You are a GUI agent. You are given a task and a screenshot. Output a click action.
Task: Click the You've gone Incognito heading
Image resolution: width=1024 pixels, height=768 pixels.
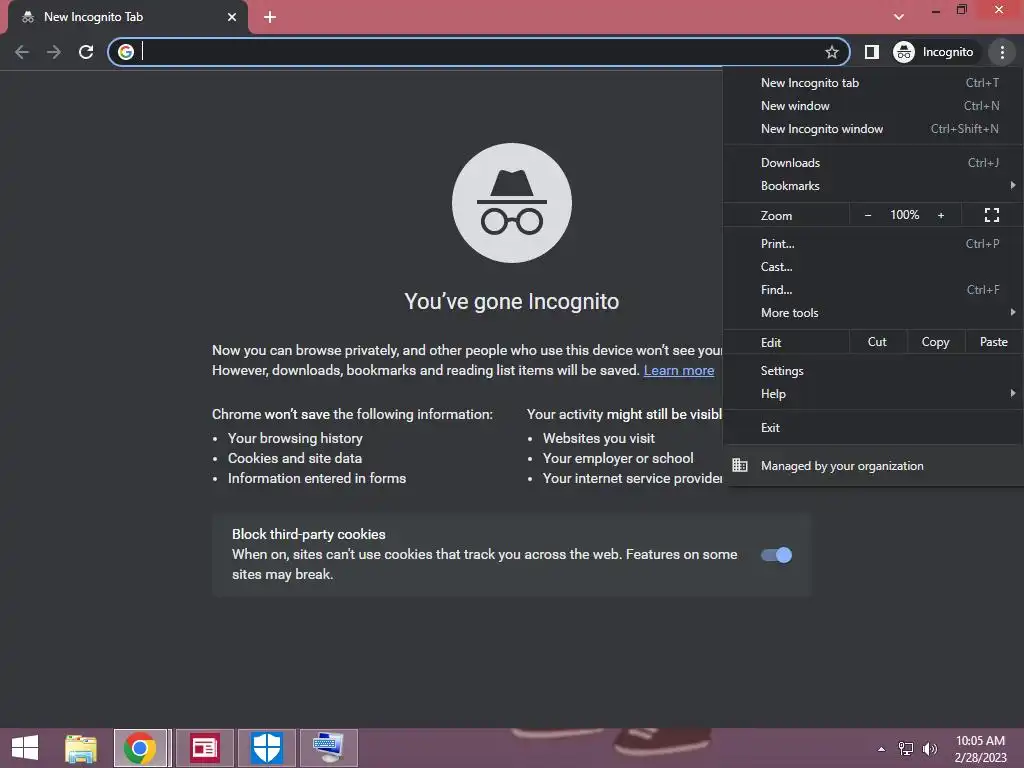tap(511, 301)
